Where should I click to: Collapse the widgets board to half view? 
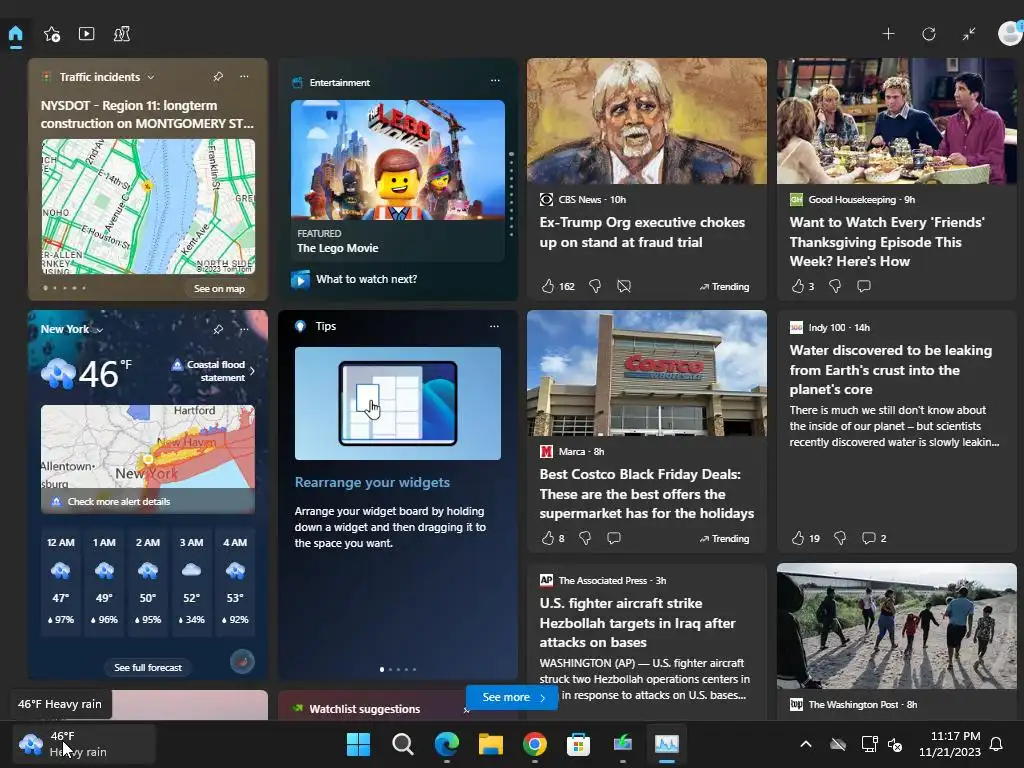969,34
